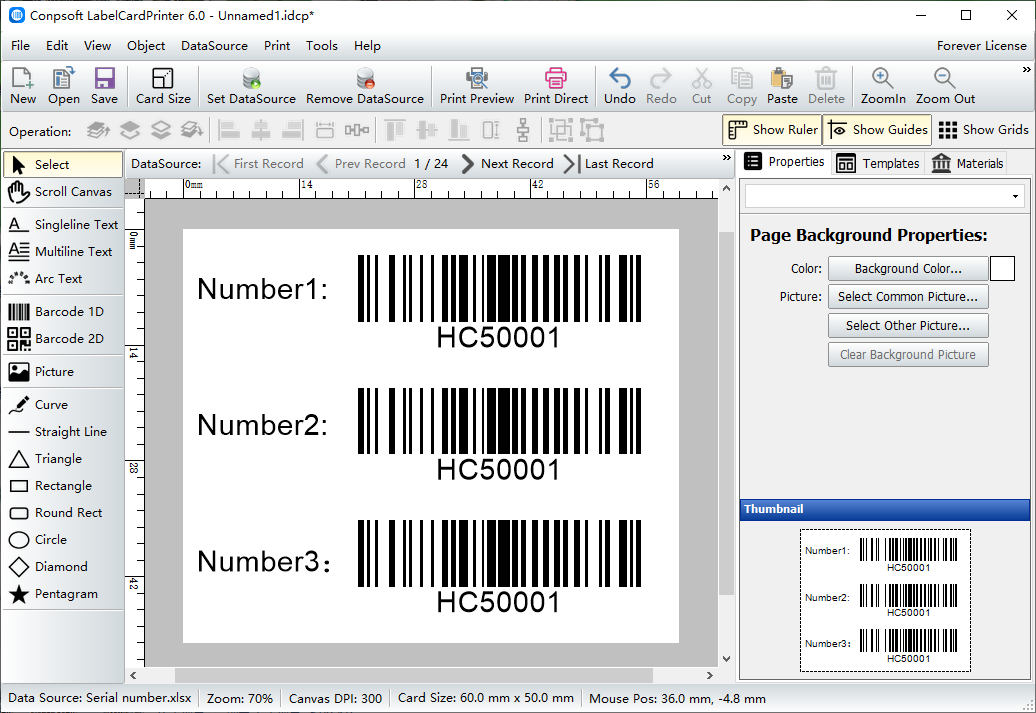The height and width of the screenshot is (713, 1036).
Task: Open the File menu
Action: click(x=20, y=46)
